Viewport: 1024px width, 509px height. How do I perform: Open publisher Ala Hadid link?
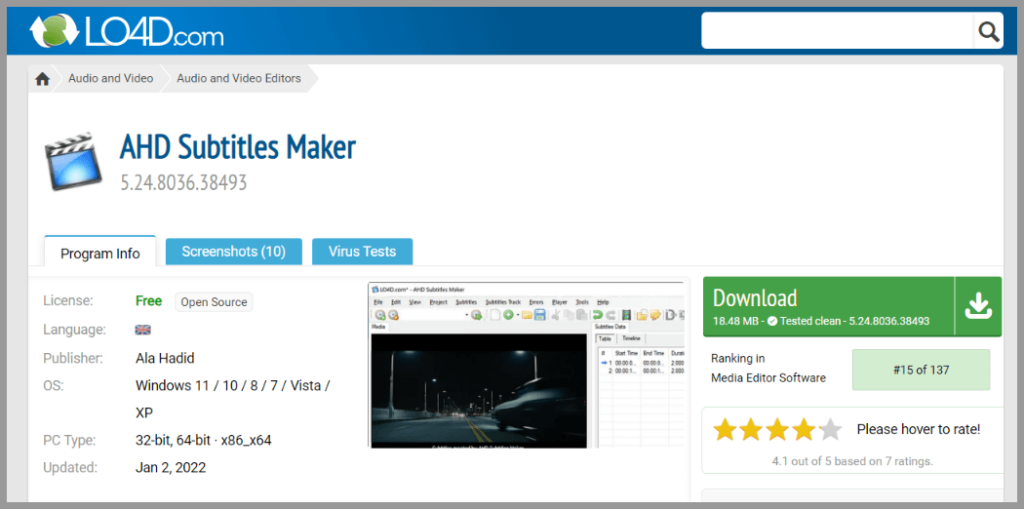(165, 359)
